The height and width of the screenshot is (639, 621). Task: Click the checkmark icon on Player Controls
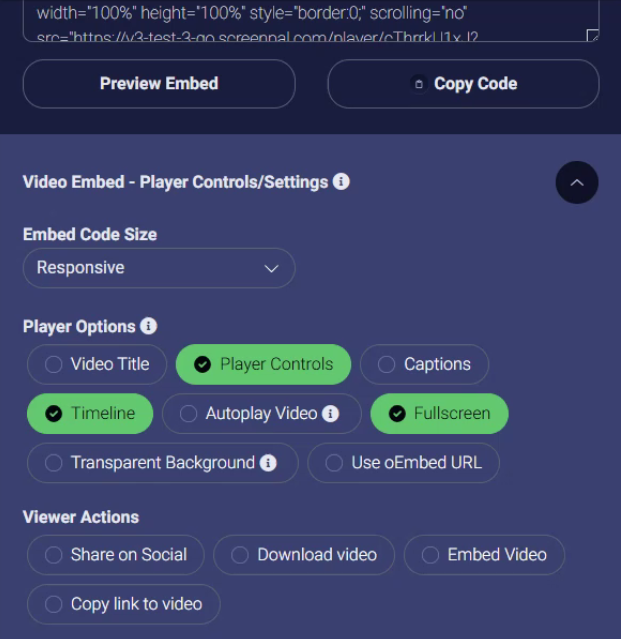[203, 364]
